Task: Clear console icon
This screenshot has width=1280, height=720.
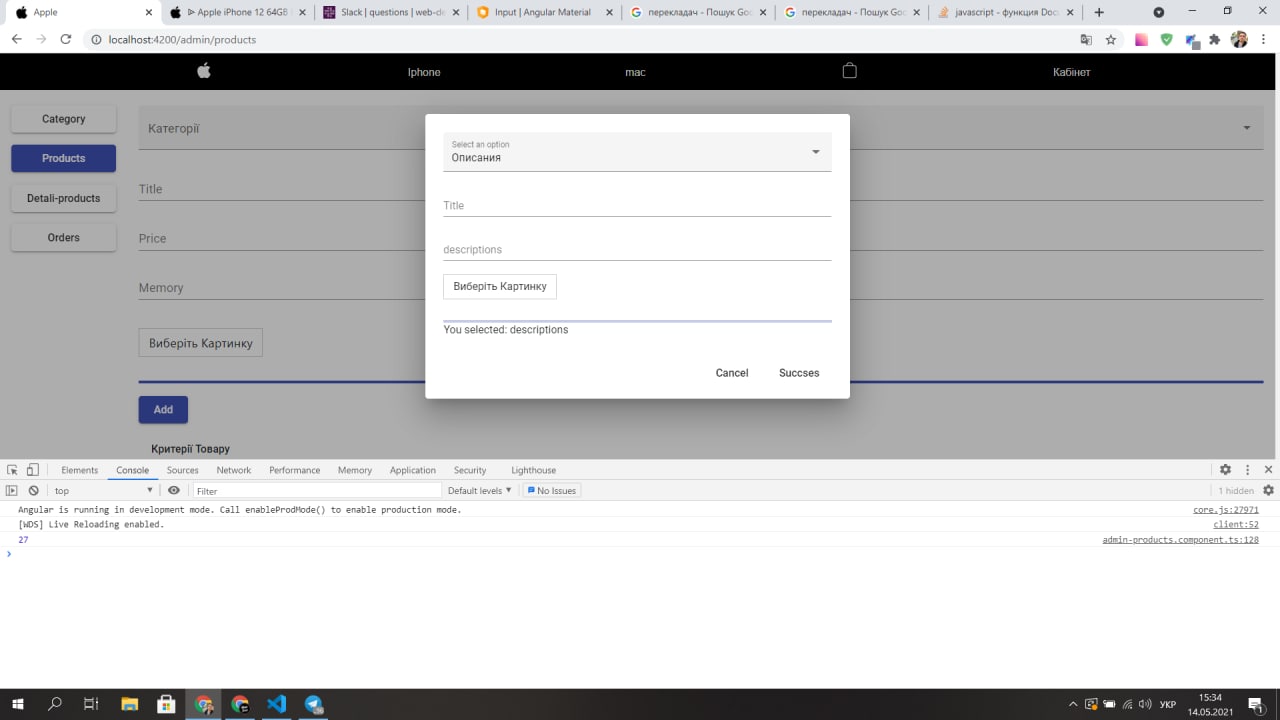Action: point(33,491)
